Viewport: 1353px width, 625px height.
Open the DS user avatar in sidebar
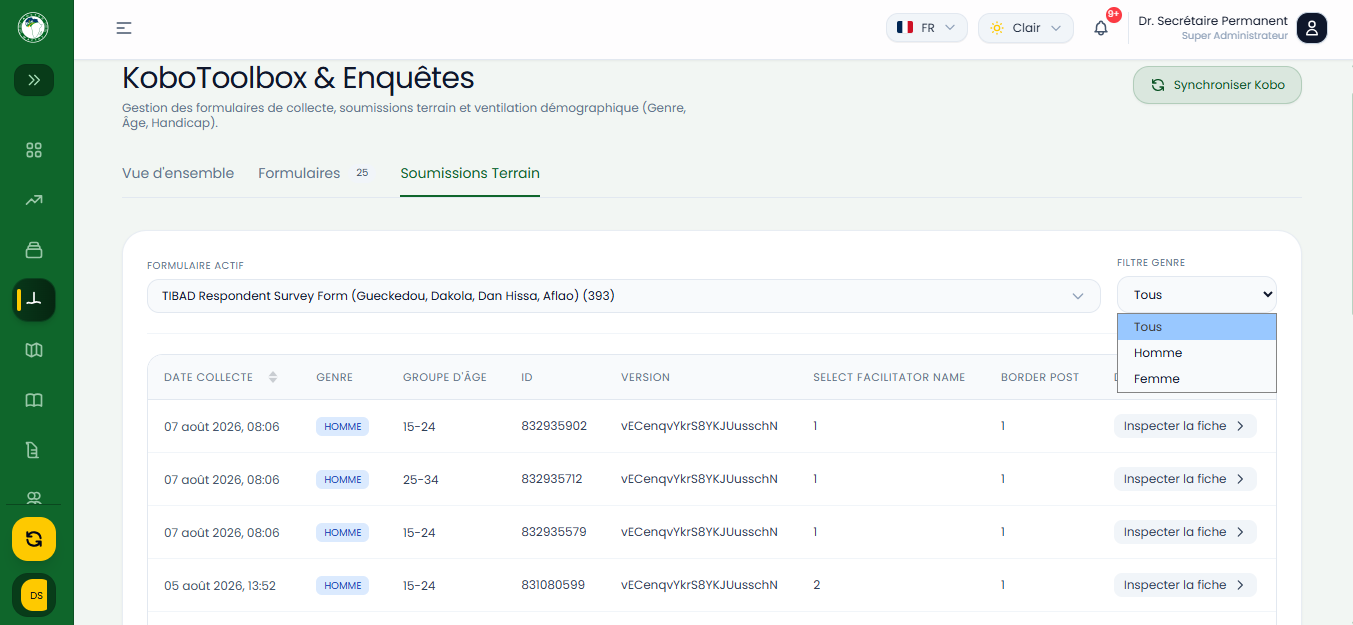tap(34, 595)
